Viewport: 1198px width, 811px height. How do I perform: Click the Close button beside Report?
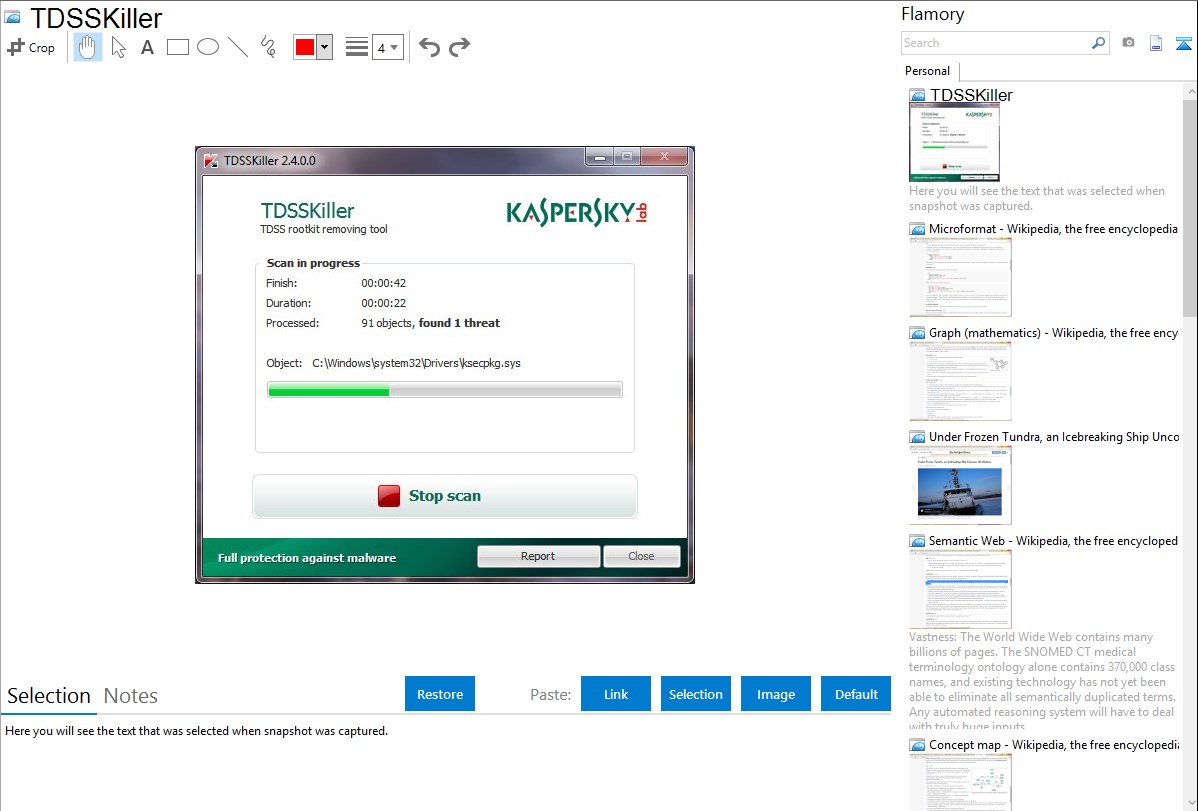[x=641, y=556]
